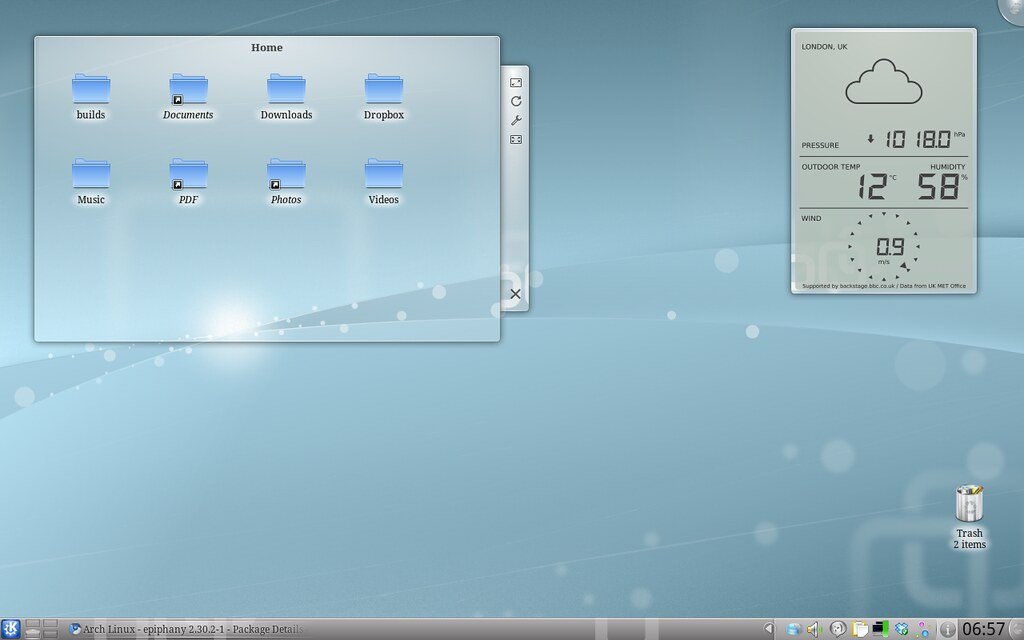Open folder view settings with wrench icon
The image size is (1024, 640).
click(x=516, y=120)
